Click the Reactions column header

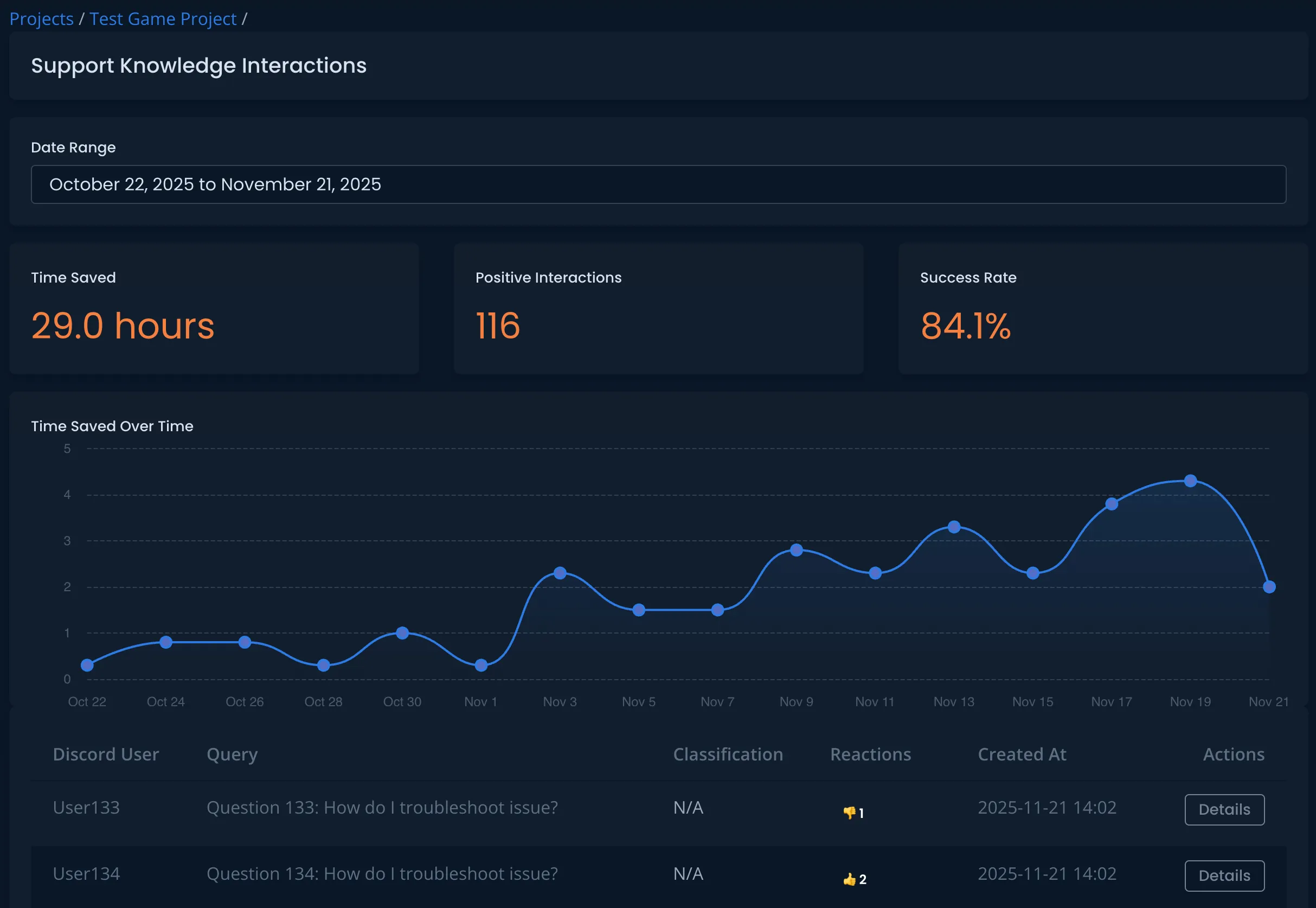[870, 754]
